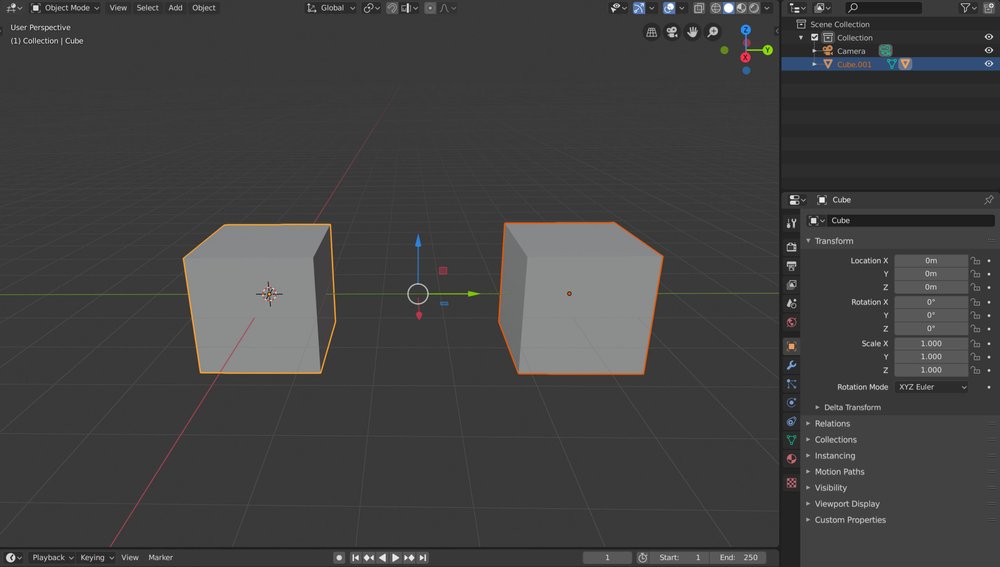Expand the Delta Transform section
The image size is (1000, 567).
(x=851, y=407)
